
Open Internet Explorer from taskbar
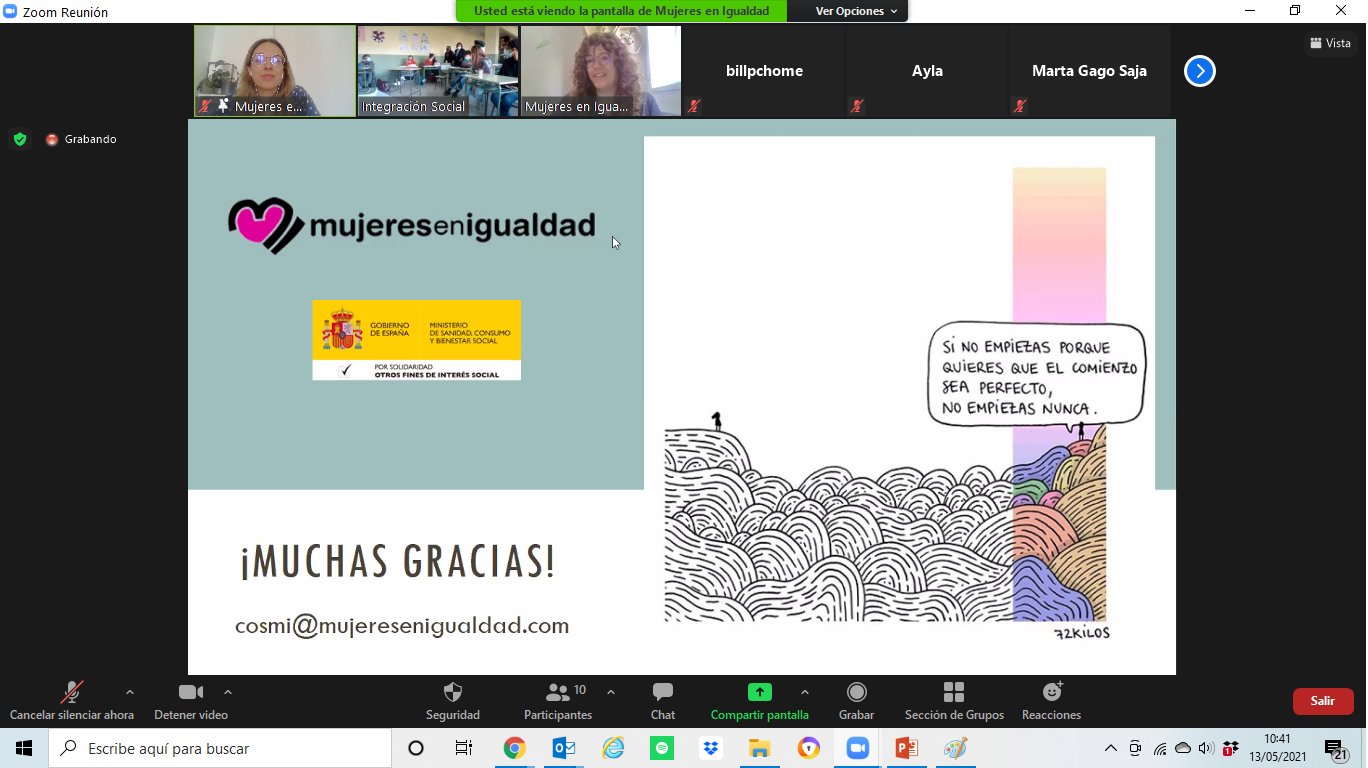point(612,748)
